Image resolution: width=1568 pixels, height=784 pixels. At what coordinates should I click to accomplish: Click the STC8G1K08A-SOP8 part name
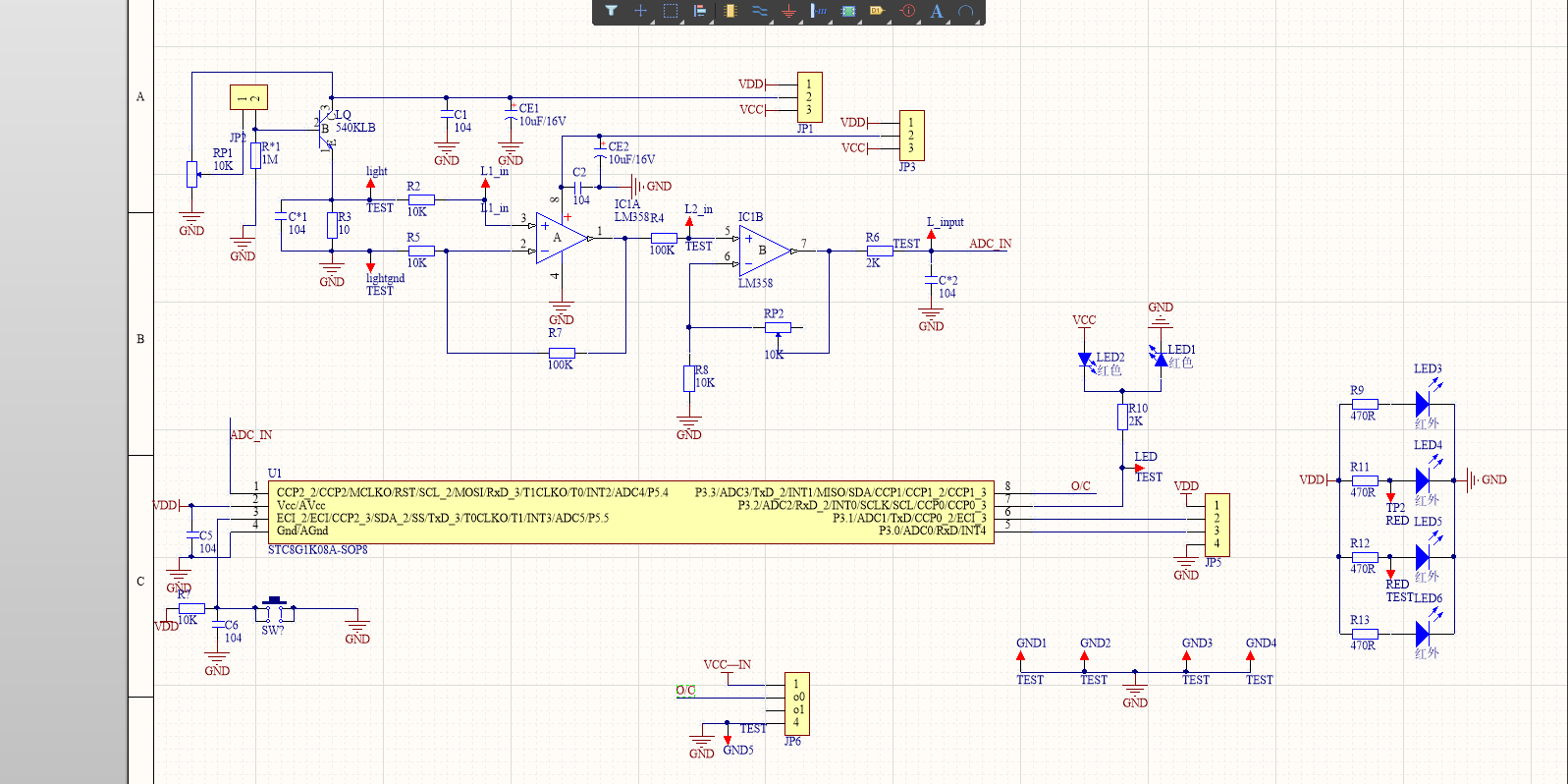click(x=317, y=550)
